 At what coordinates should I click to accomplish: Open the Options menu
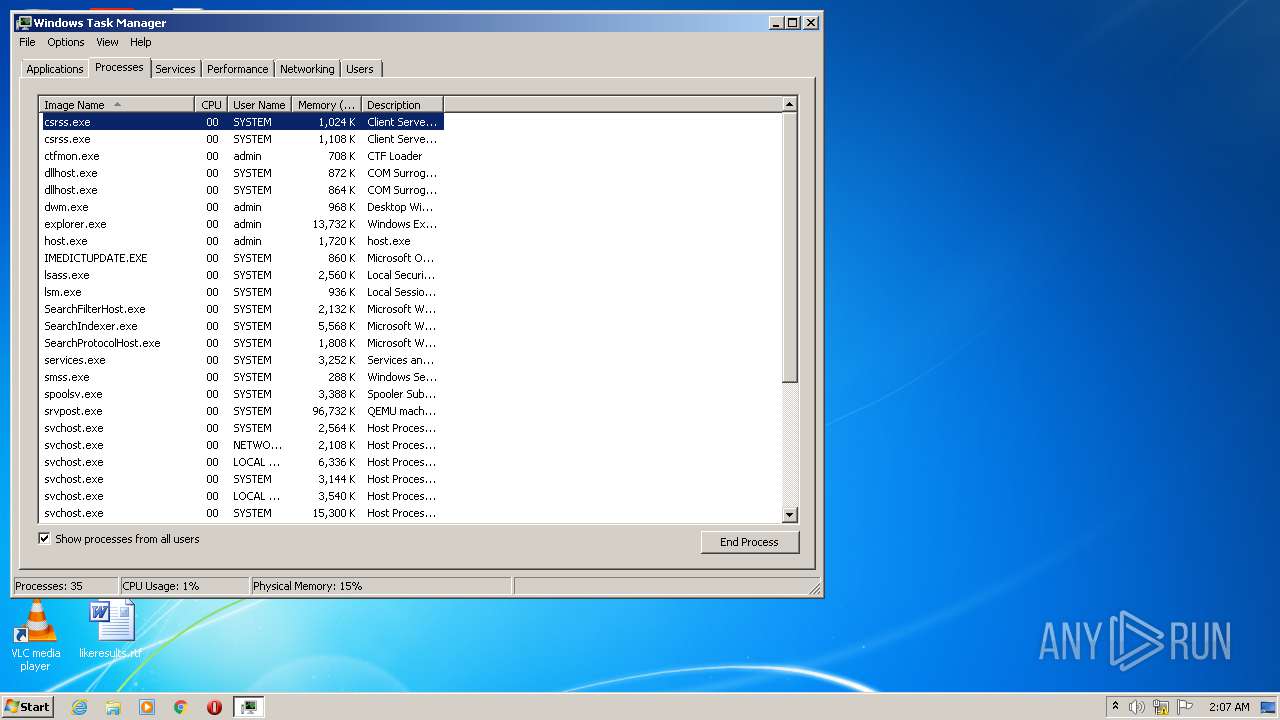66,42
